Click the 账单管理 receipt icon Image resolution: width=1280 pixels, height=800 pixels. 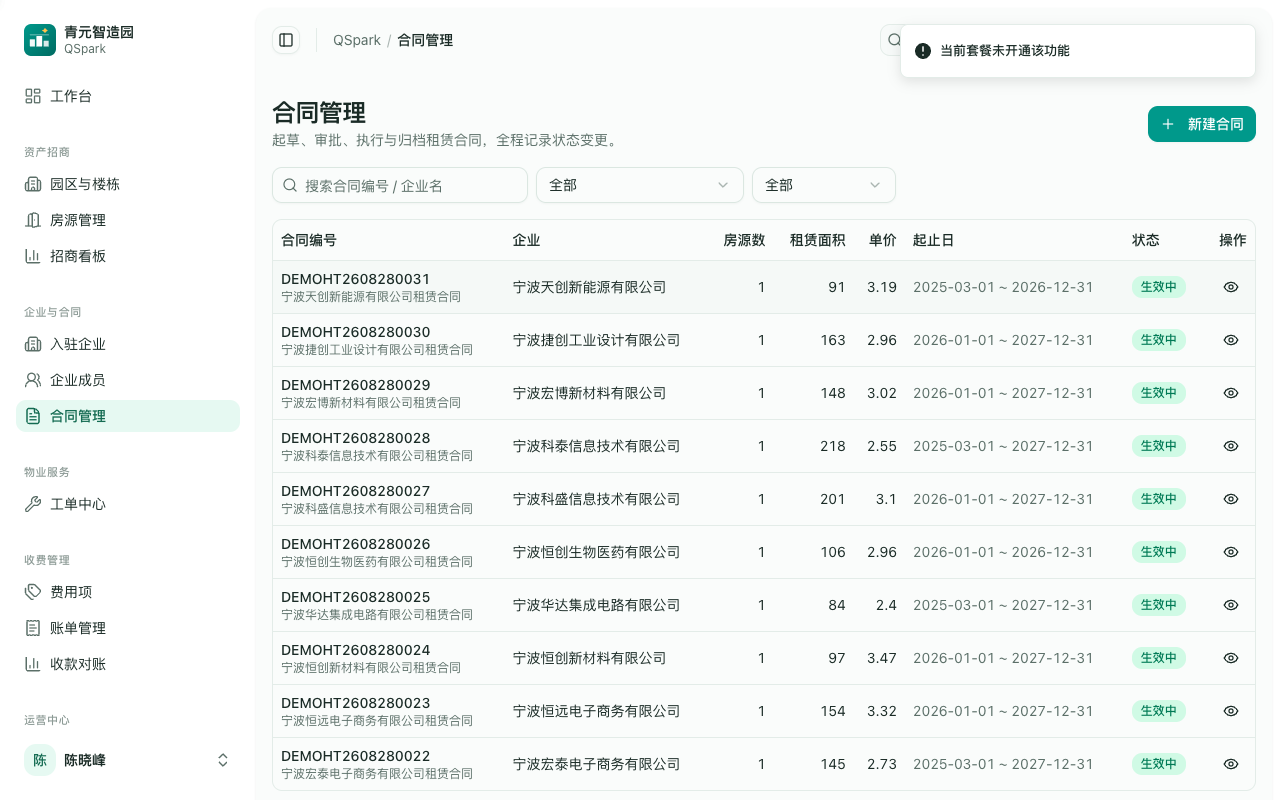click(x=33, y=628)
